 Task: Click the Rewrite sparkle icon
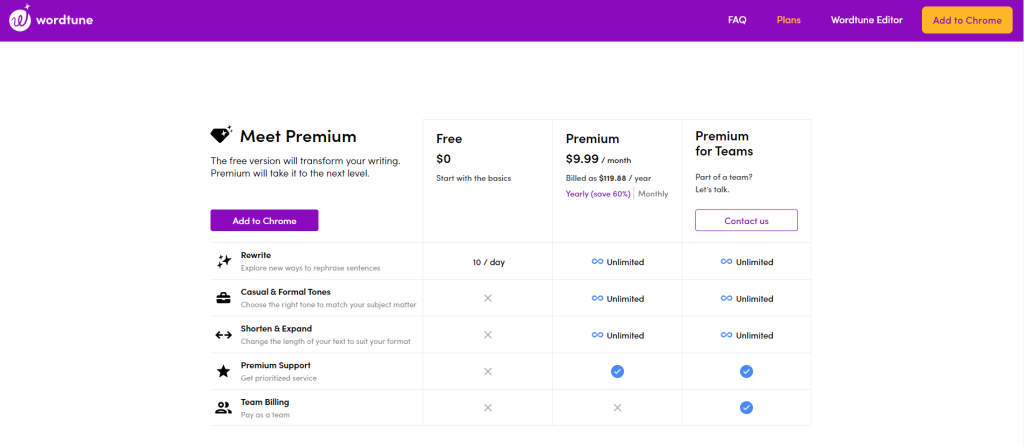224,261
